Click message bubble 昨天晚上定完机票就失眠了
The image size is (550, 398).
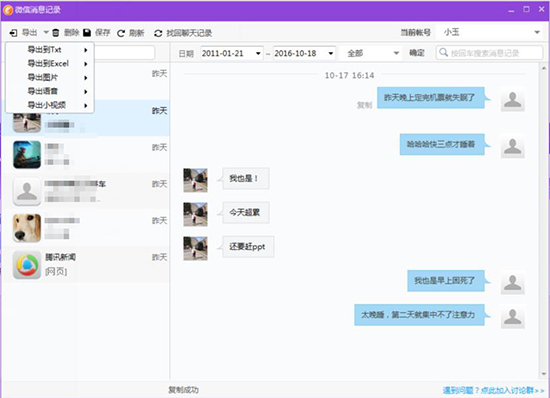click(431, 97)
